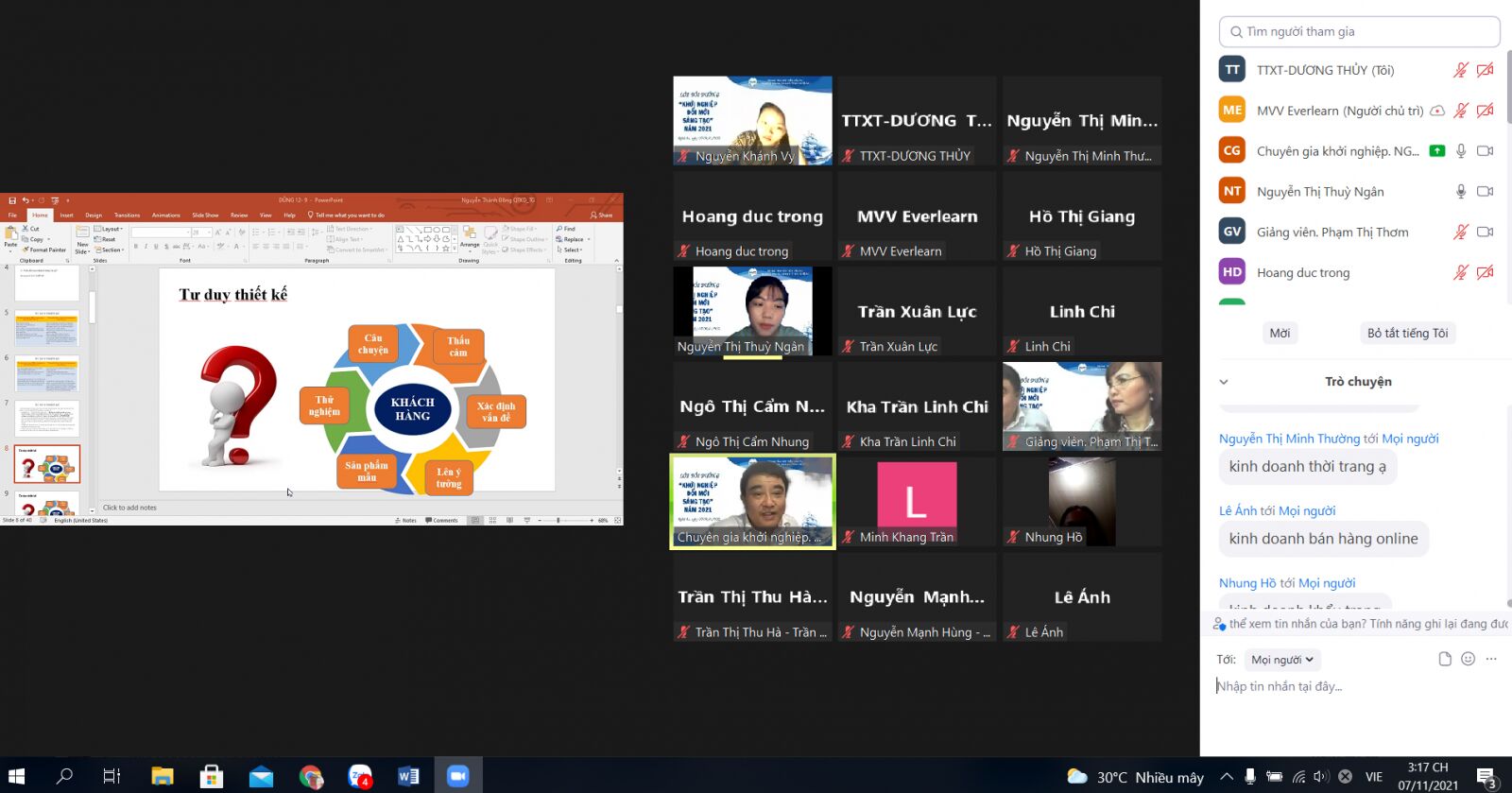Select Hoang duc trong in participant list

coord(1303,273)
